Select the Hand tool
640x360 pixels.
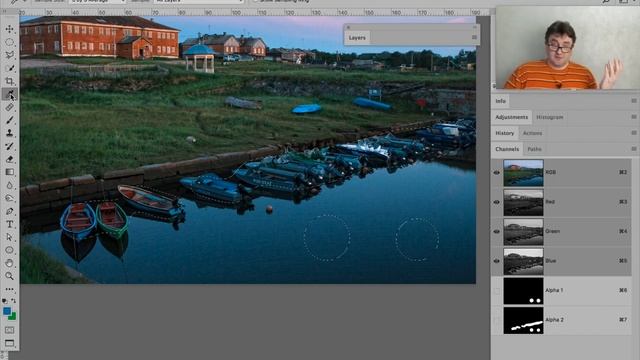point(9,263)
